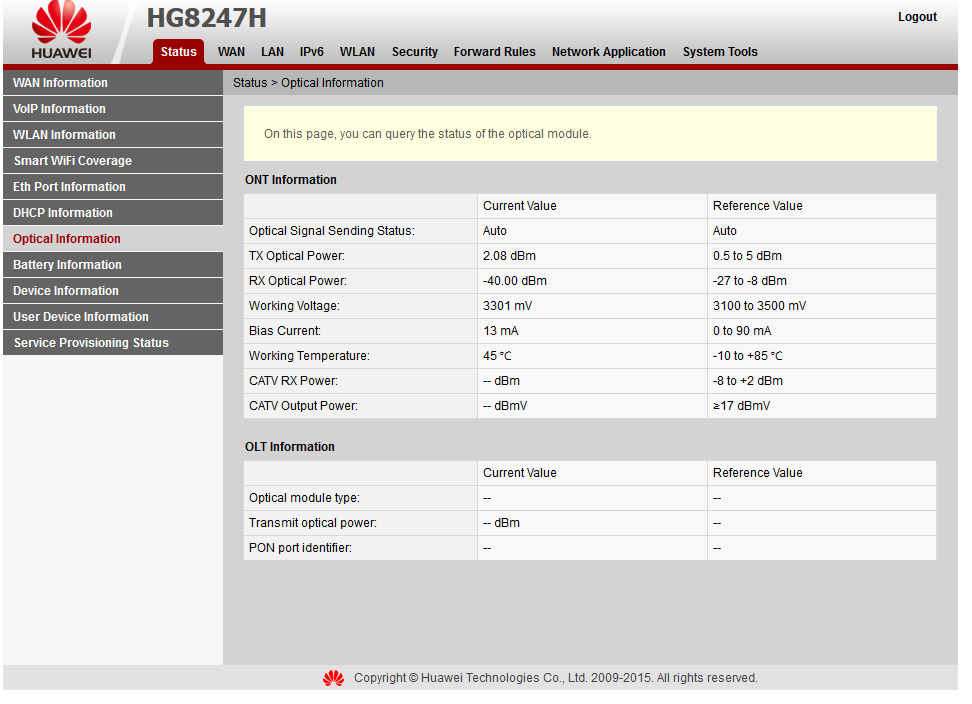Screen dimensions: 972x704
Task: Open DHCP Information from the sidebar
Action: (x=62, y=213)
